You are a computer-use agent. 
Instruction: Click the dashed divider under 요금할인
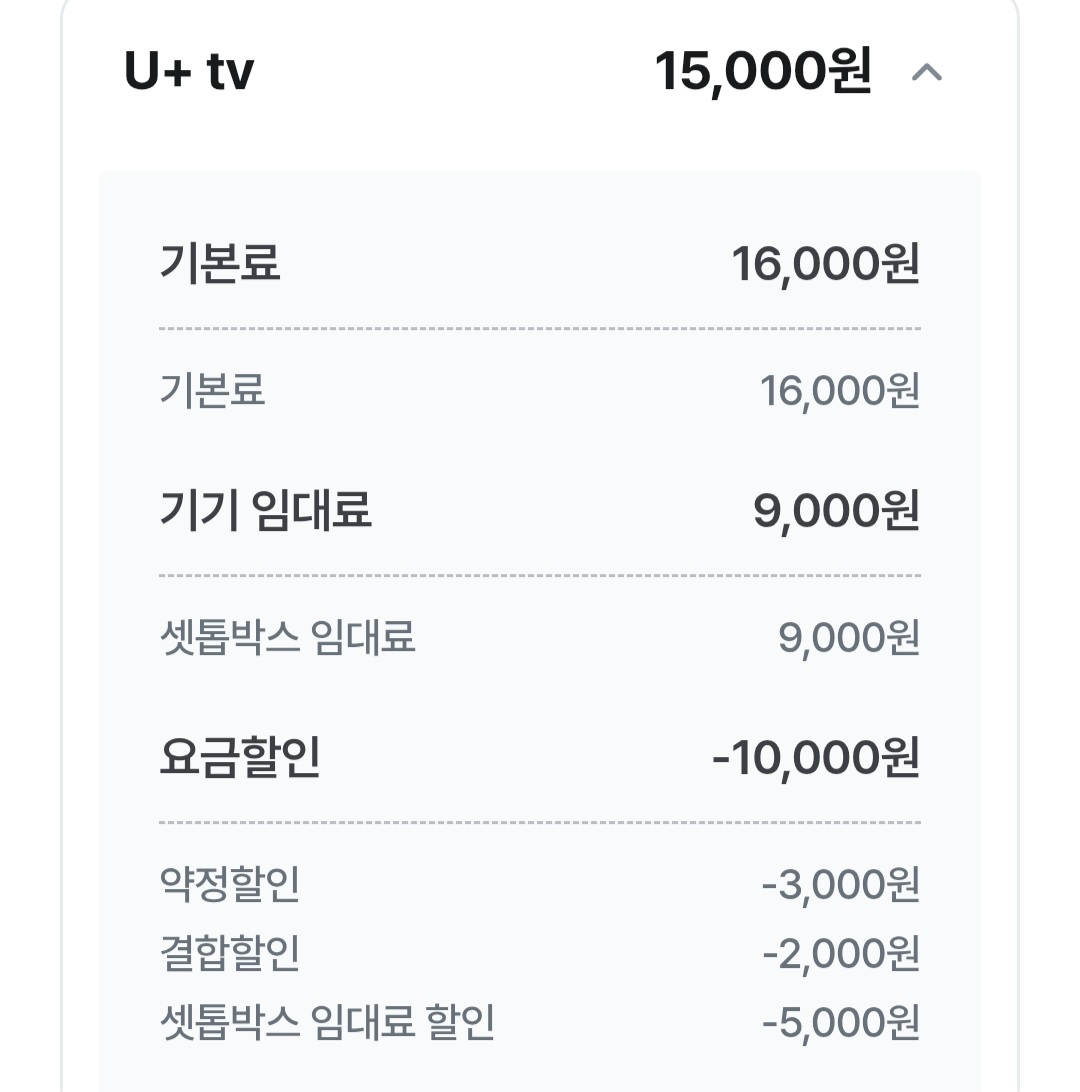pos(540,823)
